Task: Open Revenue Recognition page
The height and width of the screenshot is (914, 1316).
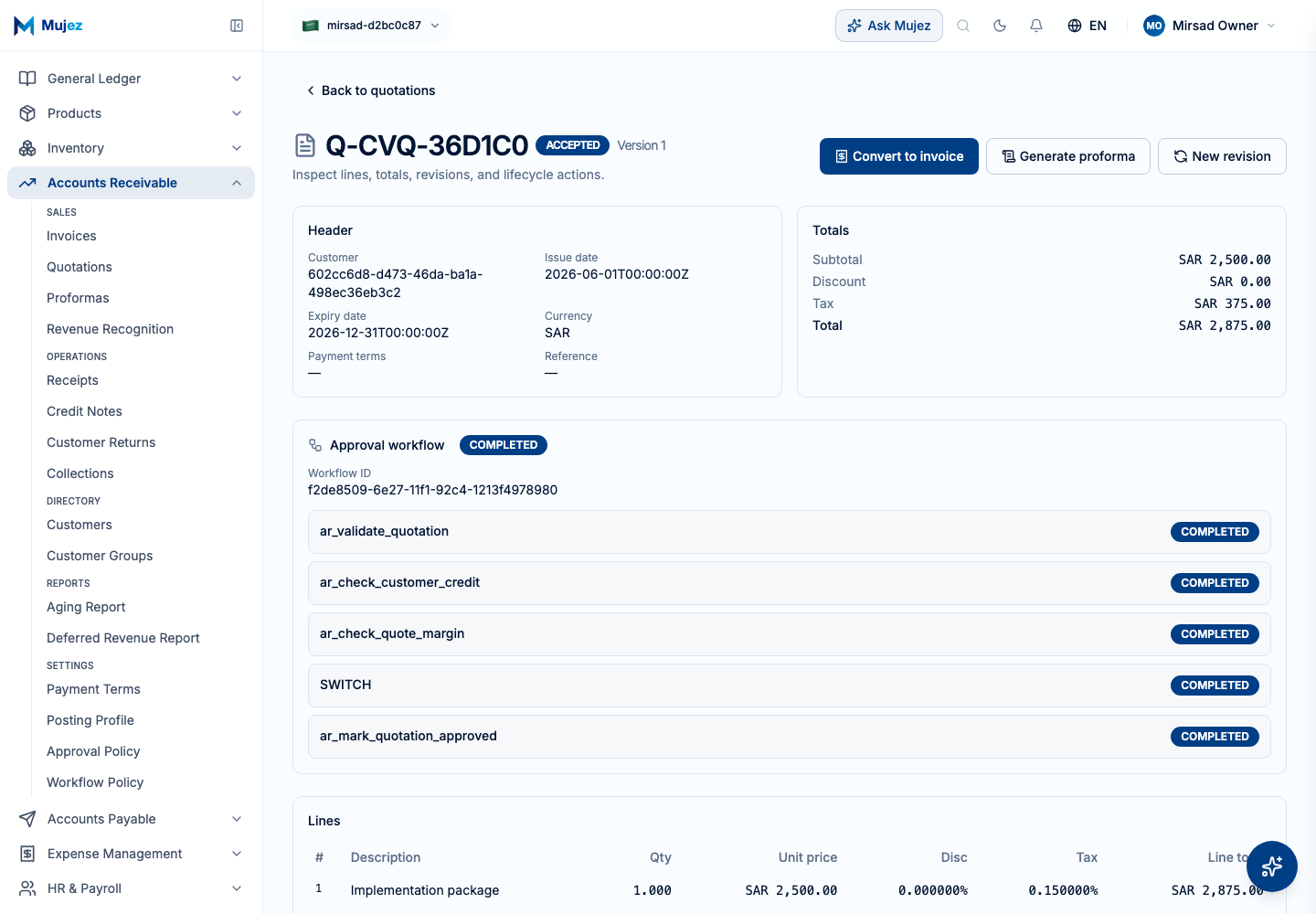Action: pyautogui.click(x=110, y=329)
